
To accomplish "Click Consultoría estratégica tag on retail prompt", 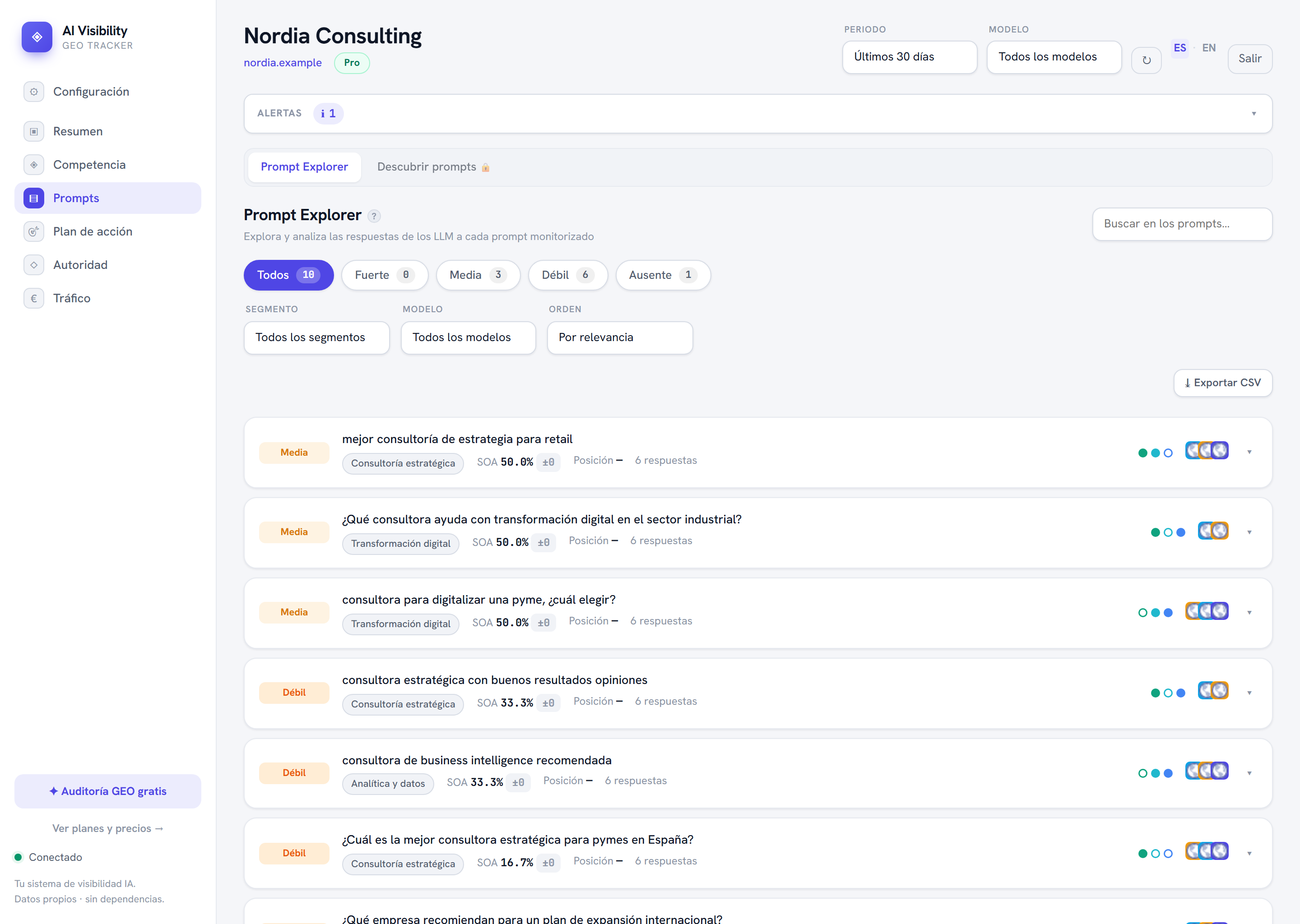I will click(x=403, y=463).
